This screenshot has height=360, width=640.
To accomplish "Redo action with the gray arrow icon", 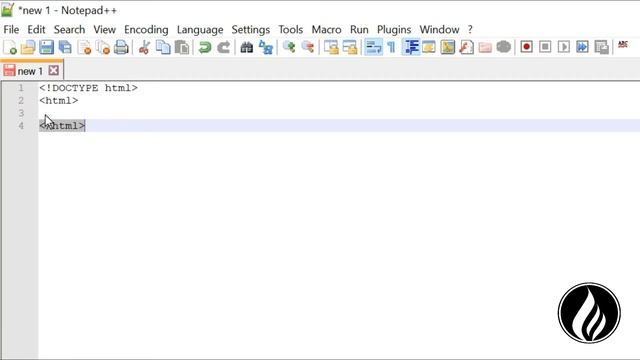I will 224,47.
